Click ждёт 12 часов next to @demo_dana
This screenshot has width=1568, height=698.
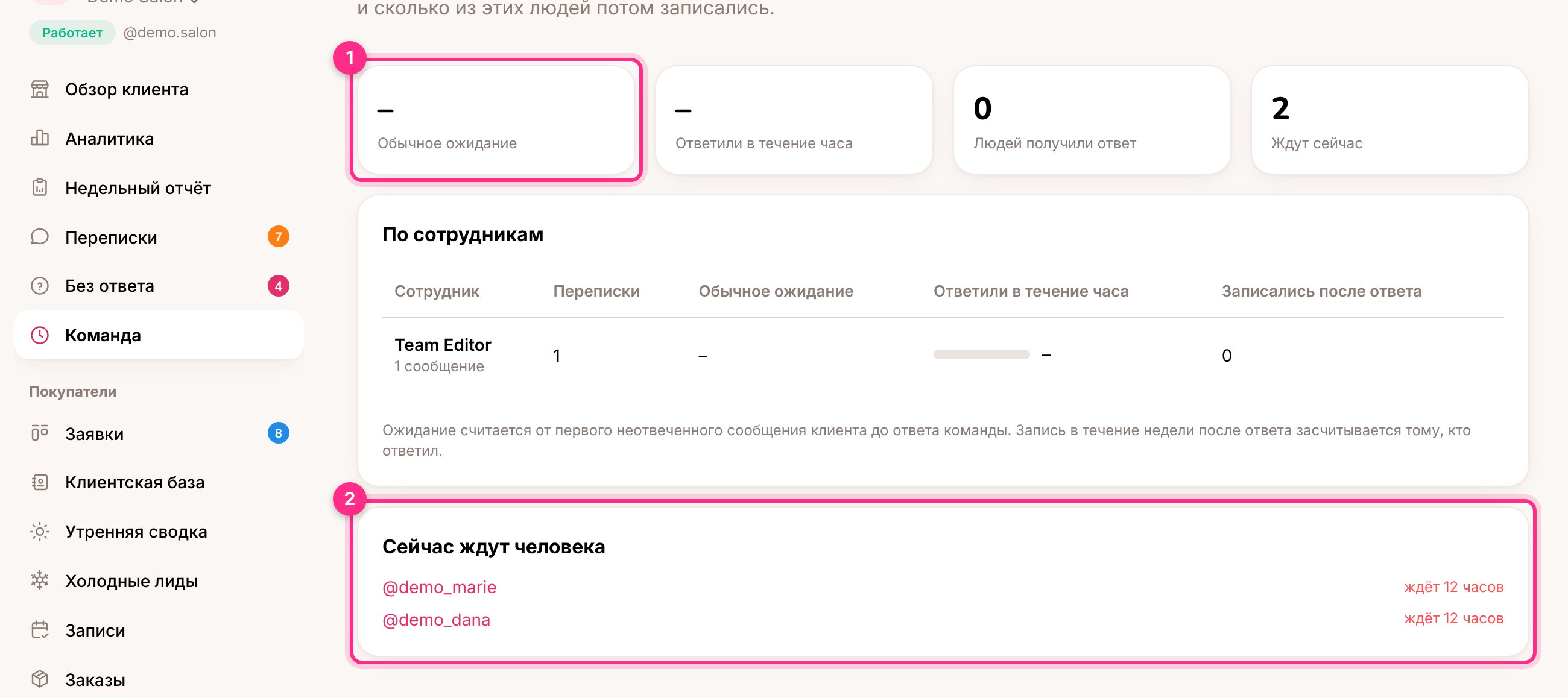tap(1453, 618)
